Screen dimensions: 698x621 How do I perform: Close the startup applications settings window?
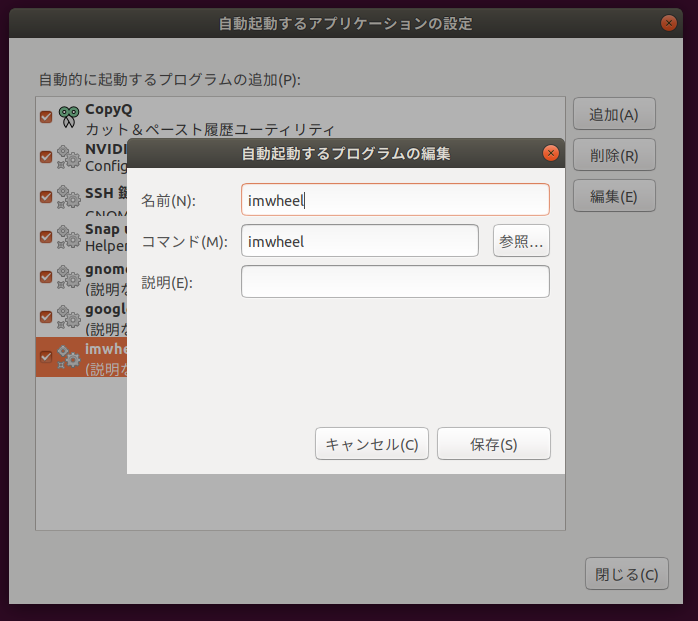[x=669, y=23]
